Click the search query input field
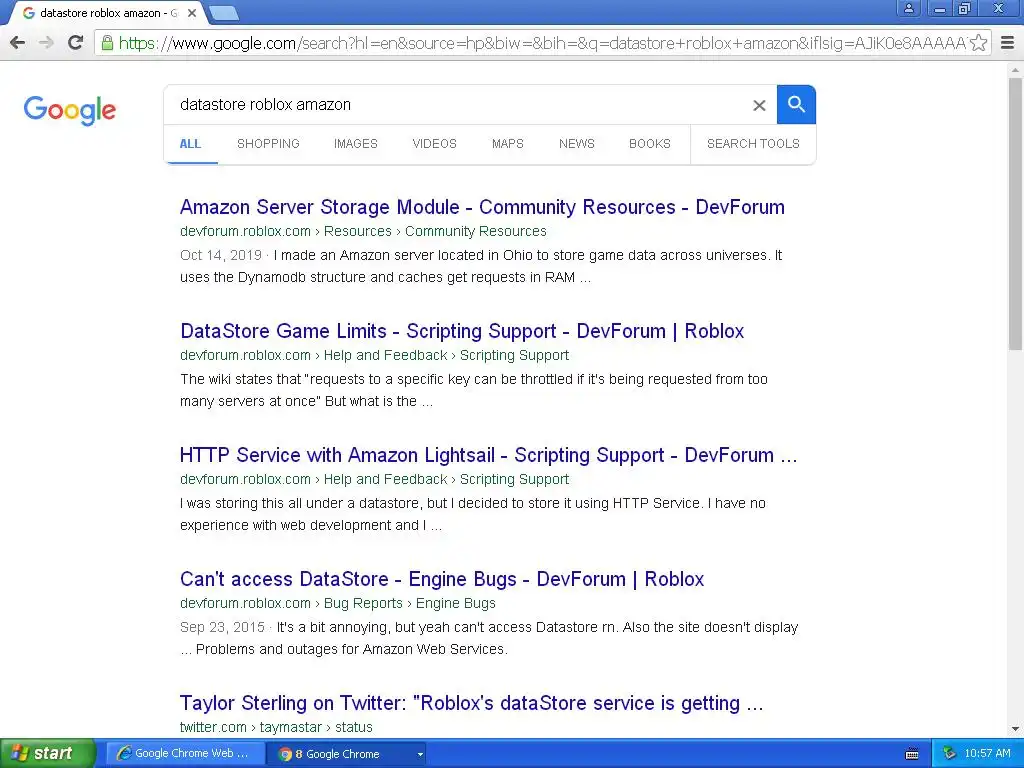 pyautogui.click(x=457, y=104)
